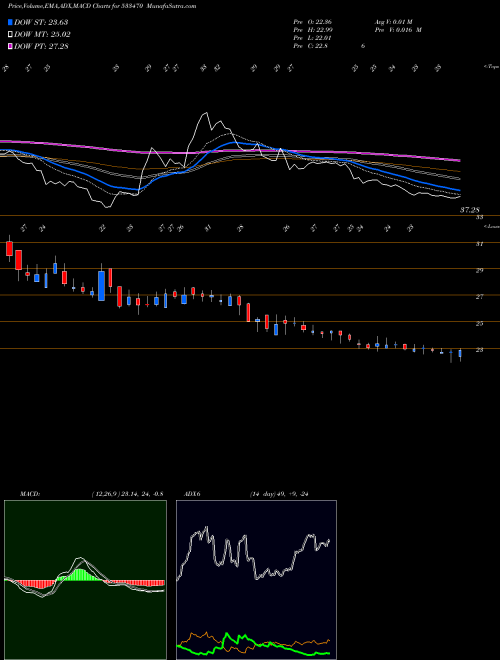Click the MACD '(12,26,9) 23.14, 24, -0.8' parameters
500x660 pixels.
pyautogui.click(x=127, y=494)
